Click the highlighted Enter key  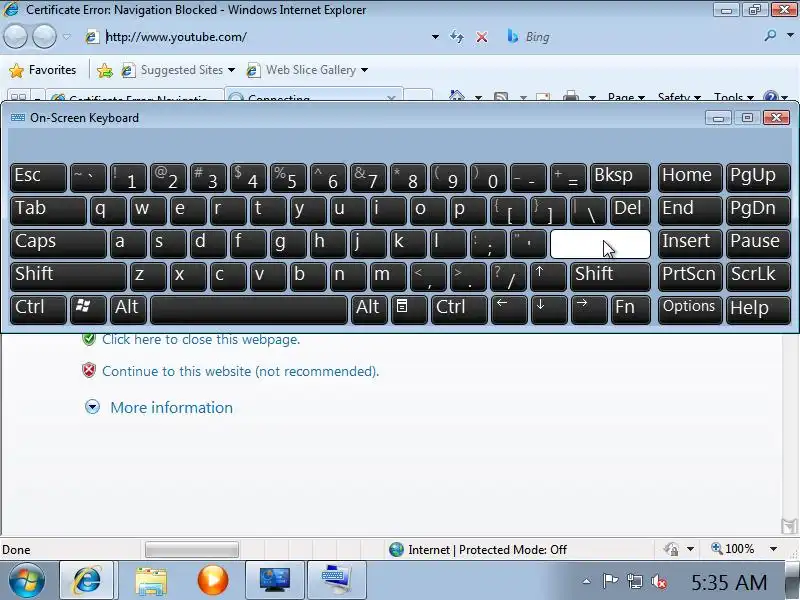point(600,243)
